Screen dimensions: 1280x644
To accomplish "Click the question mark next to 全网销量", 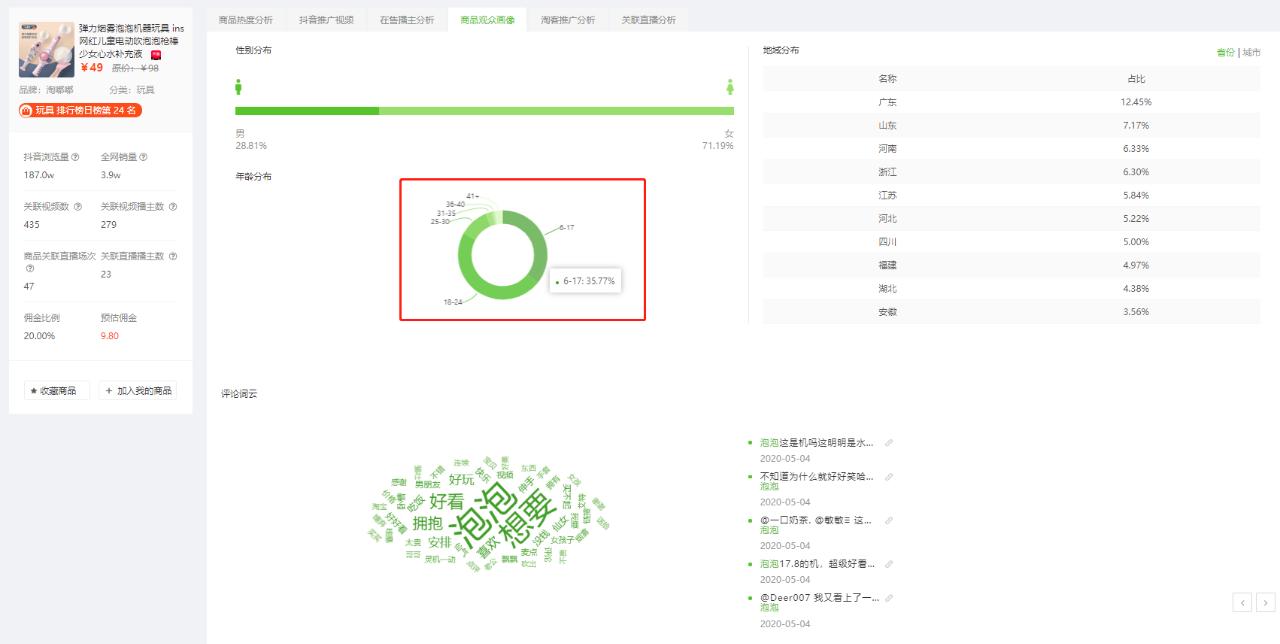I will click(145, 157).
